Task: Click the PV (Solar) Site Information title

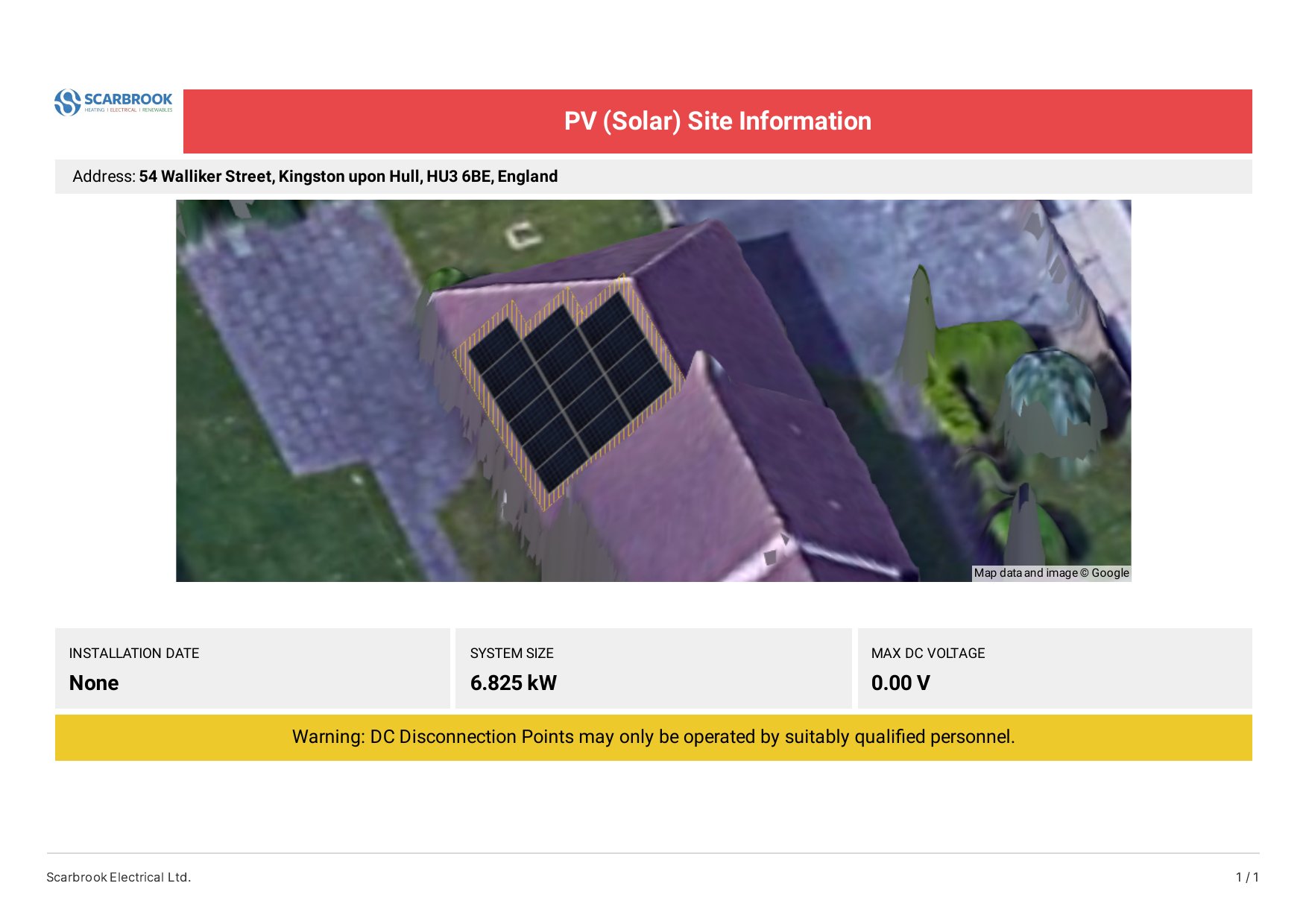Action: coord(717,121)
